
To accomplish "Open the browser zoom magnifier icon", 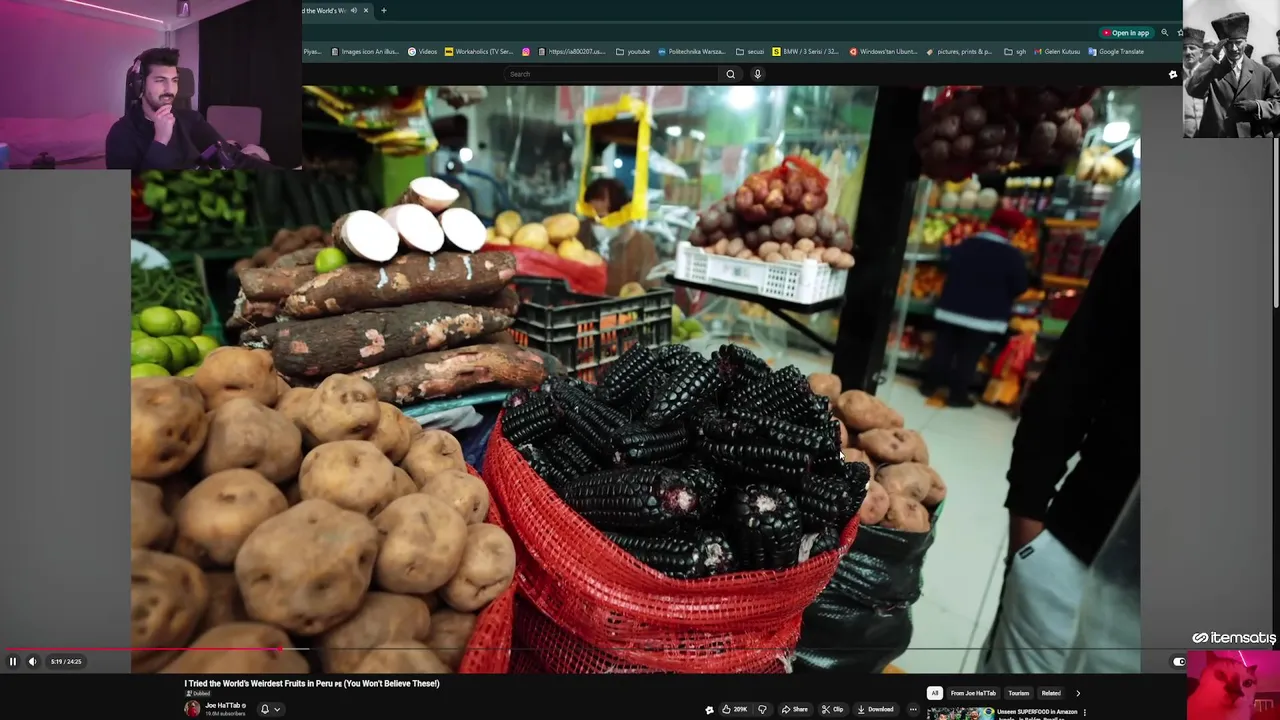I will click(x=1164, y=33).
